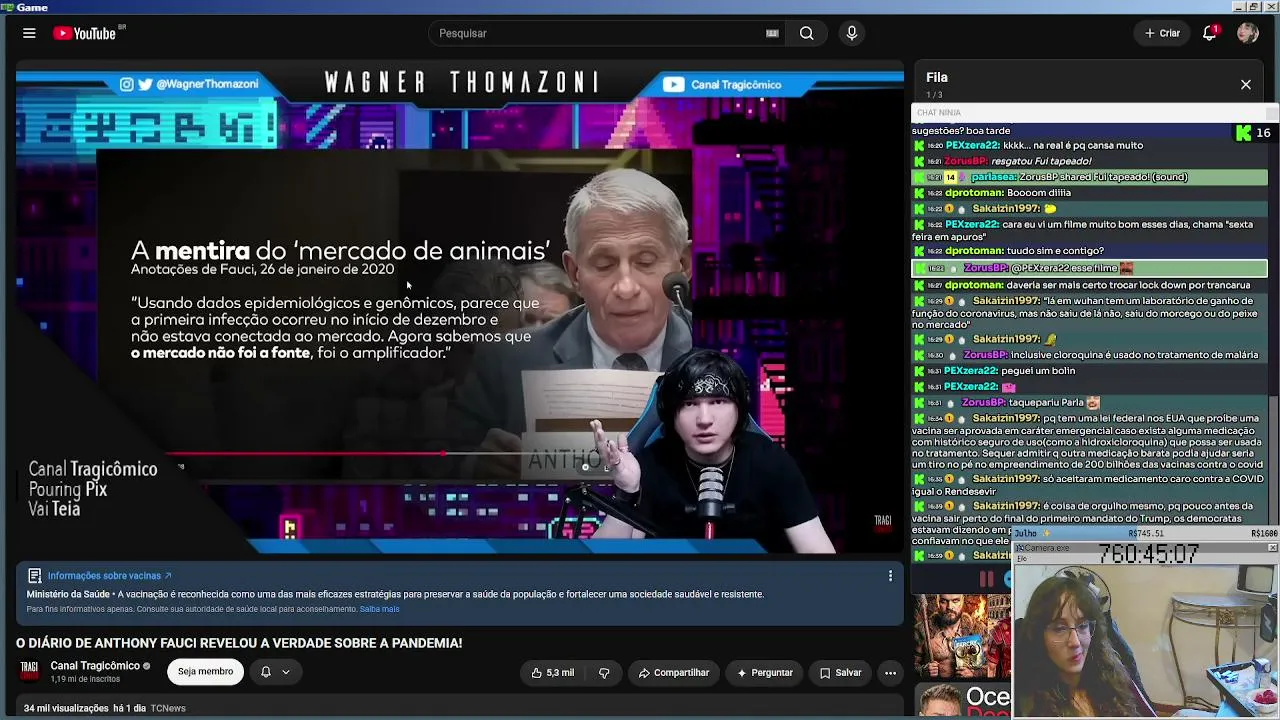The height and width of the screenshot is (720, 1280).
Task: Click the Seja membro button
Action: (205, 672)
